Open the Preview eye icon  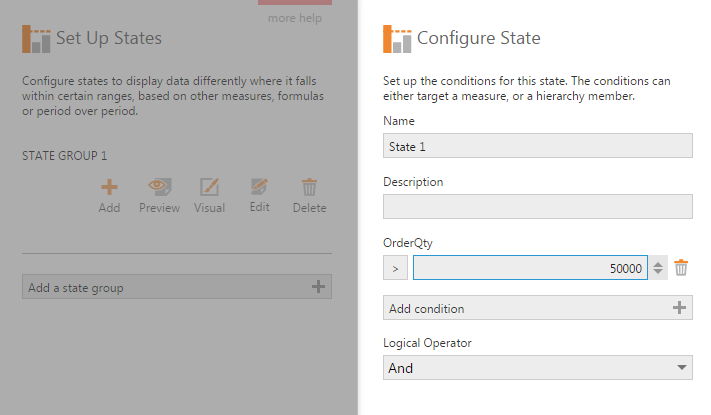point(159,186)
